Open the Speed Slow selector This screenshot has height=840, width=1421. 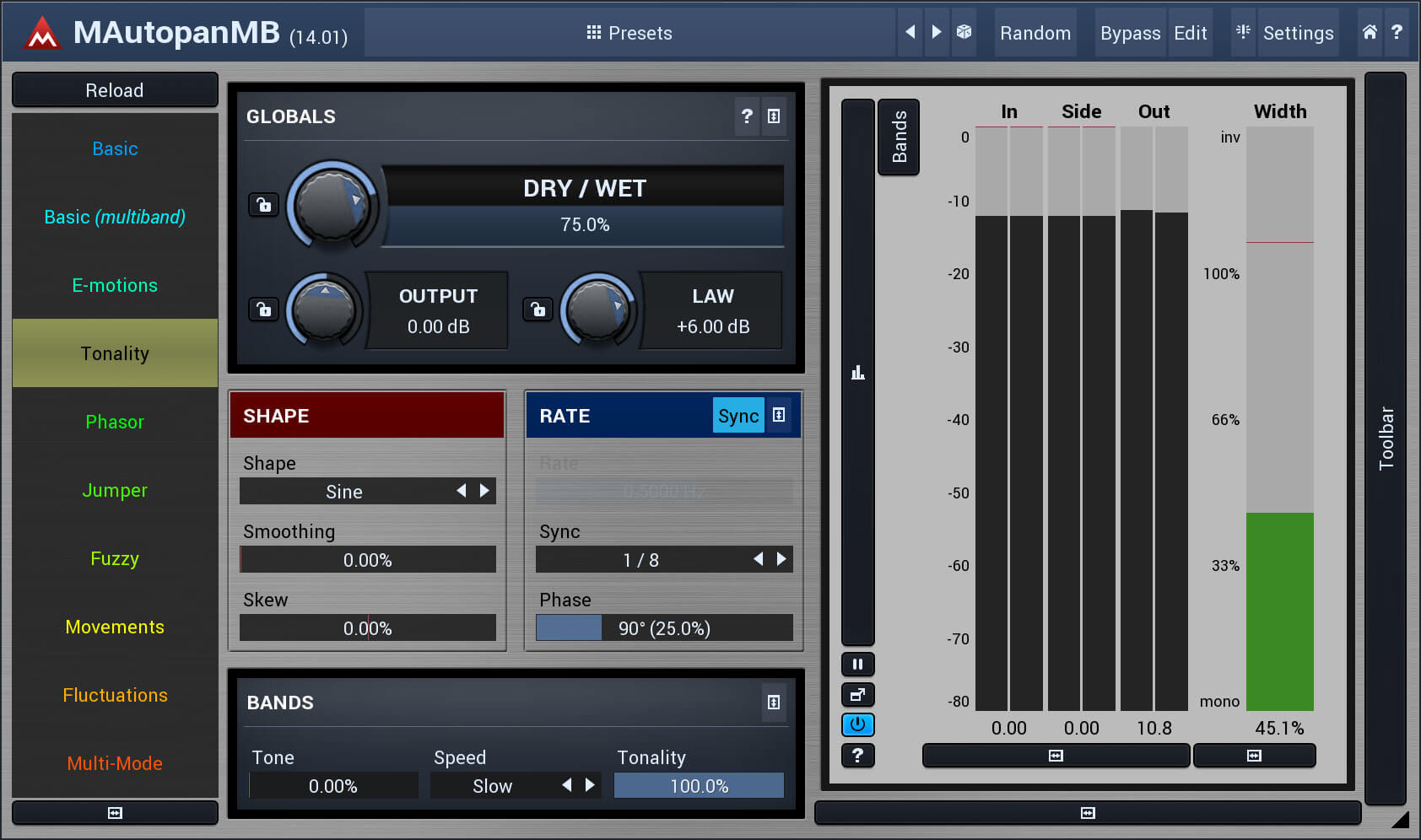516,785
